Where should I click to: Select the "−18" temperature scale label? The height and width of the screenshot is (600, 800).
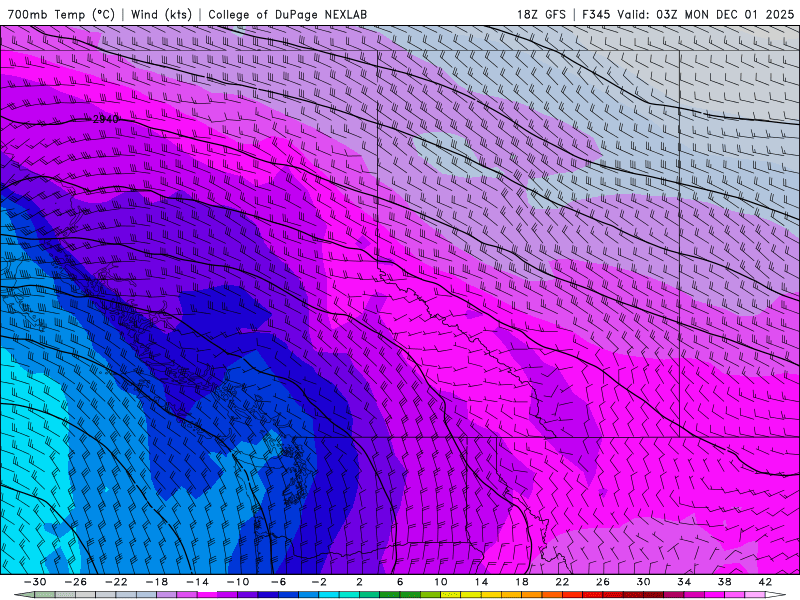pyautogui.click(x=157, y=582)
